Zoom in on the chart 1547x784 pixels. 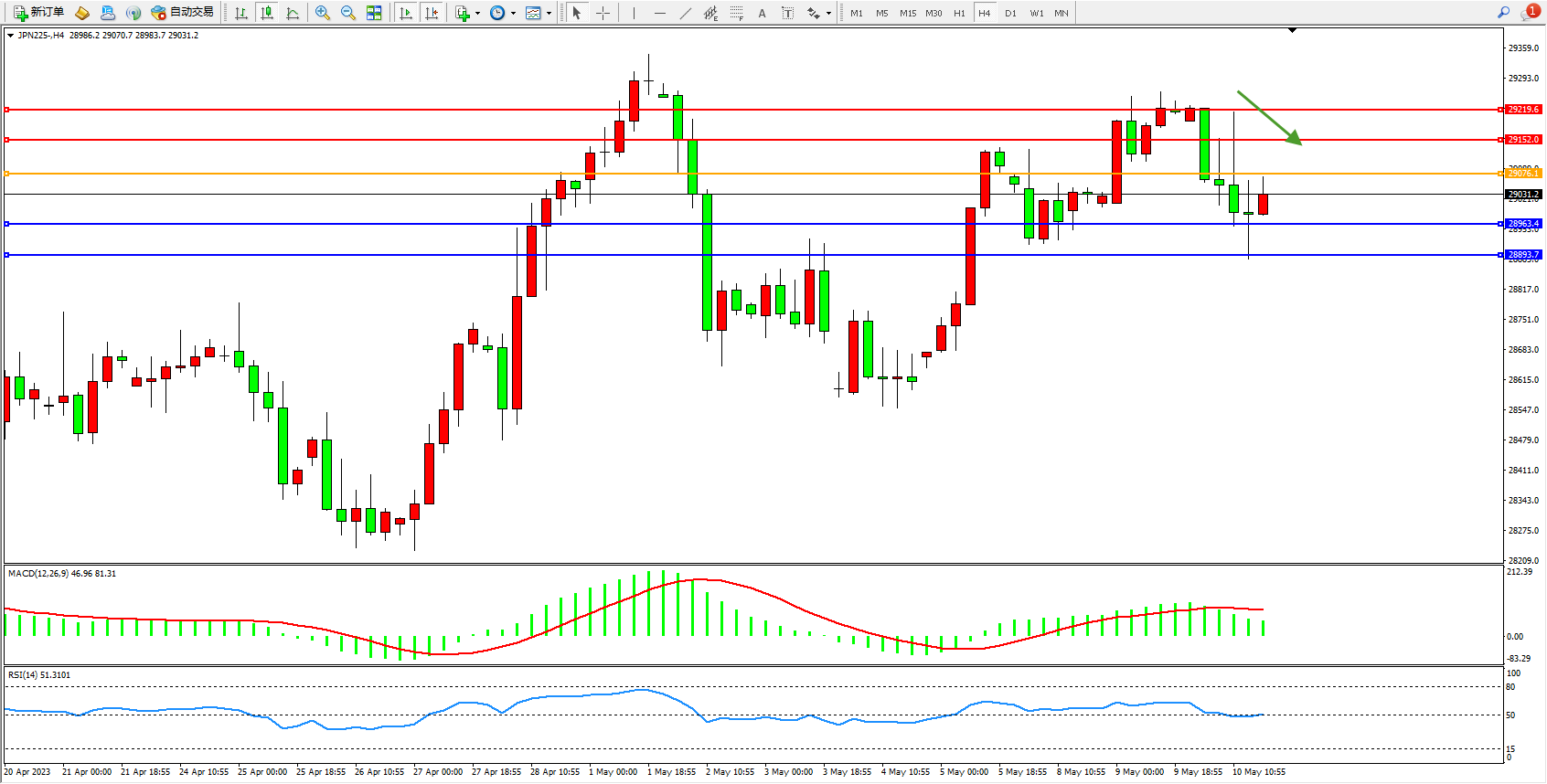323,13
